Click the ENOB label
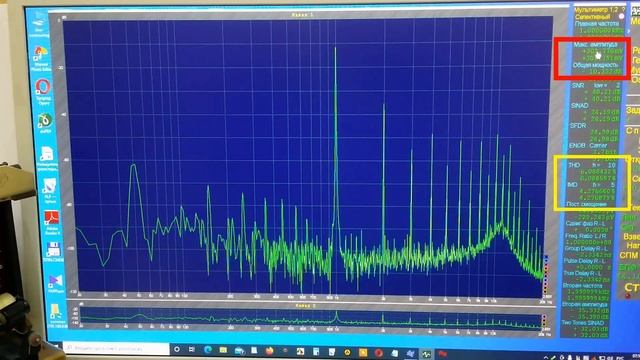Screen dimensions: 640x360 (x=577, y=145)
